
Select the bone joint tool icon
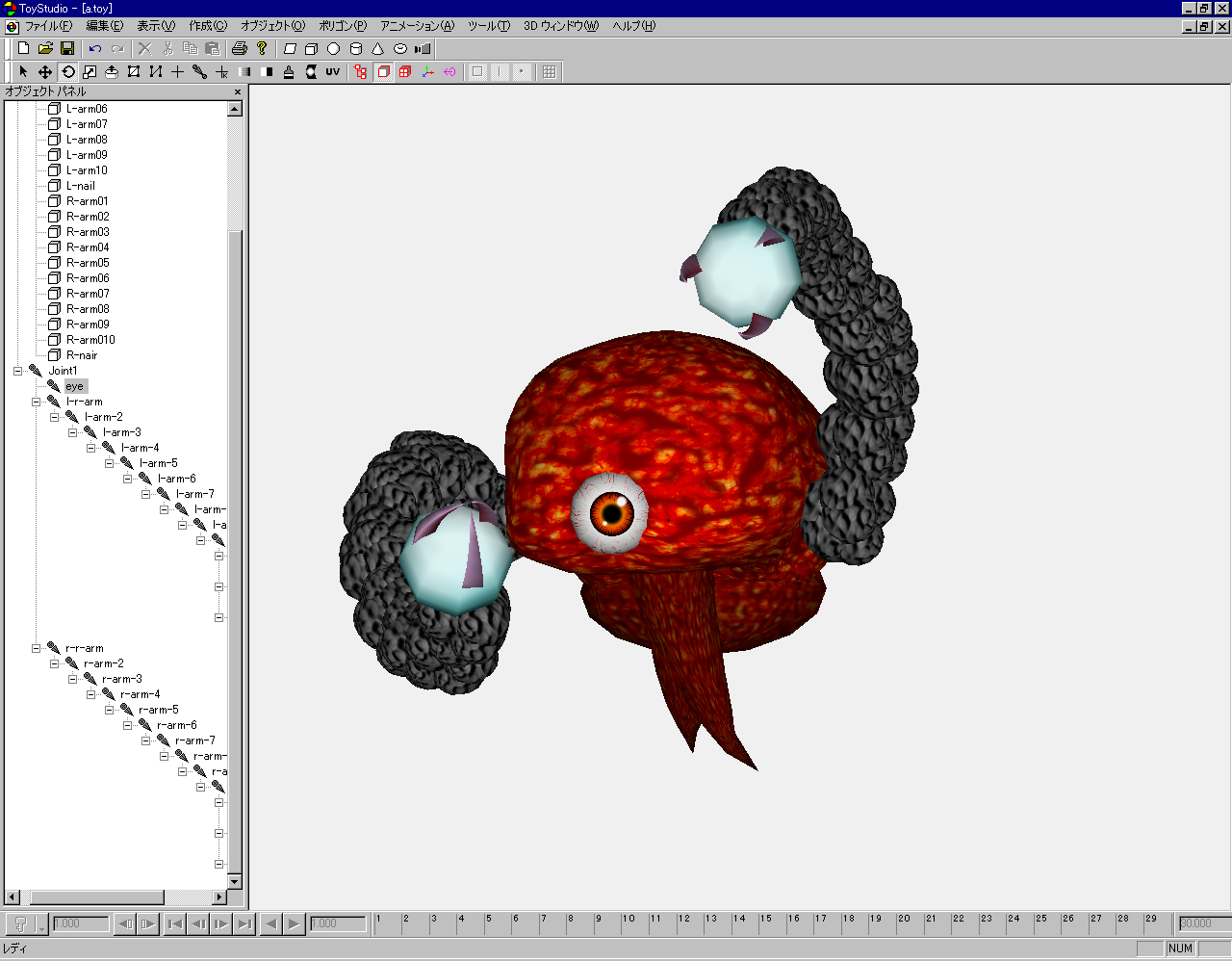[199, 72]
